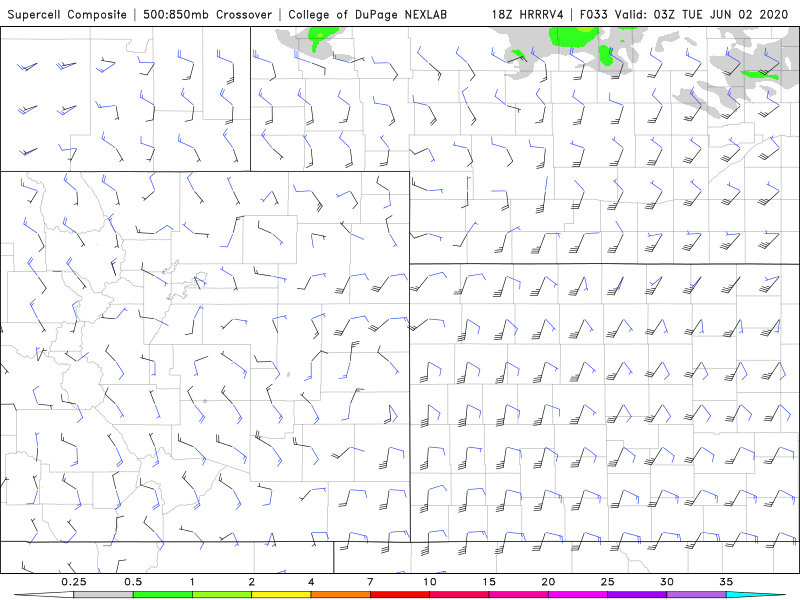Pick the bright green legend swatch between 0.5 and 1
Viewport: 800px width, 600px height.
[x=162, y=595]
